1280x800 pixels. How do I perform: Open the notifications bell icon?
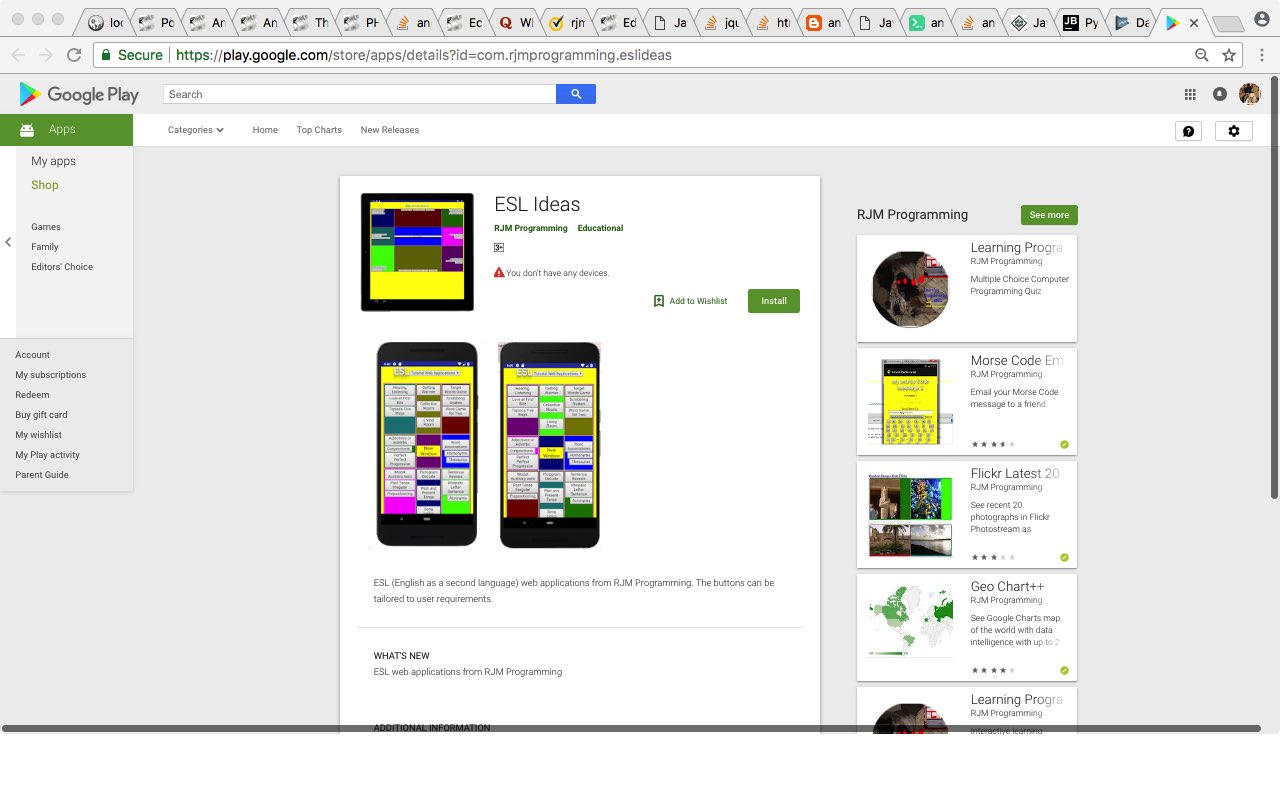pyautogui.click(x=1220, y=94)
